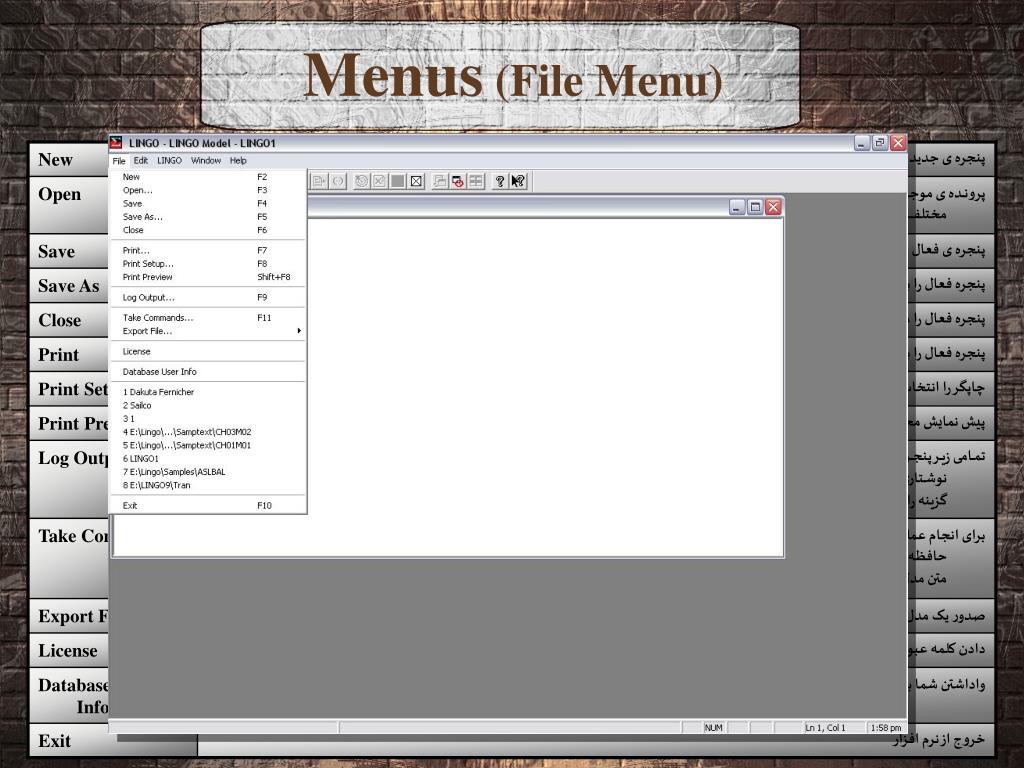Open recent file CH03M02
Viewport: 1024px width, 768px height.
[208, 432]
